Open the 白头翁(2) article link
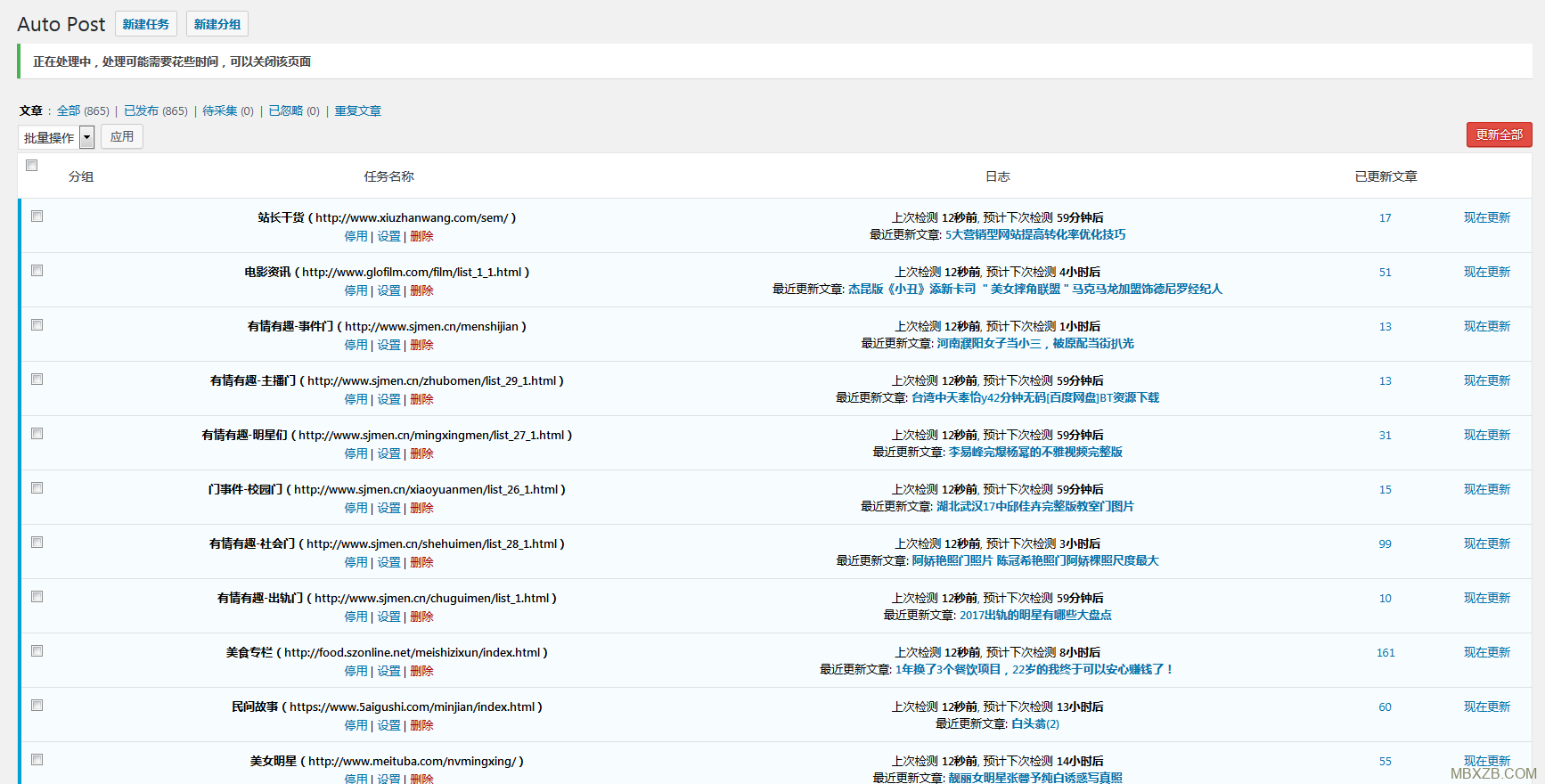 click(1035, 724)
